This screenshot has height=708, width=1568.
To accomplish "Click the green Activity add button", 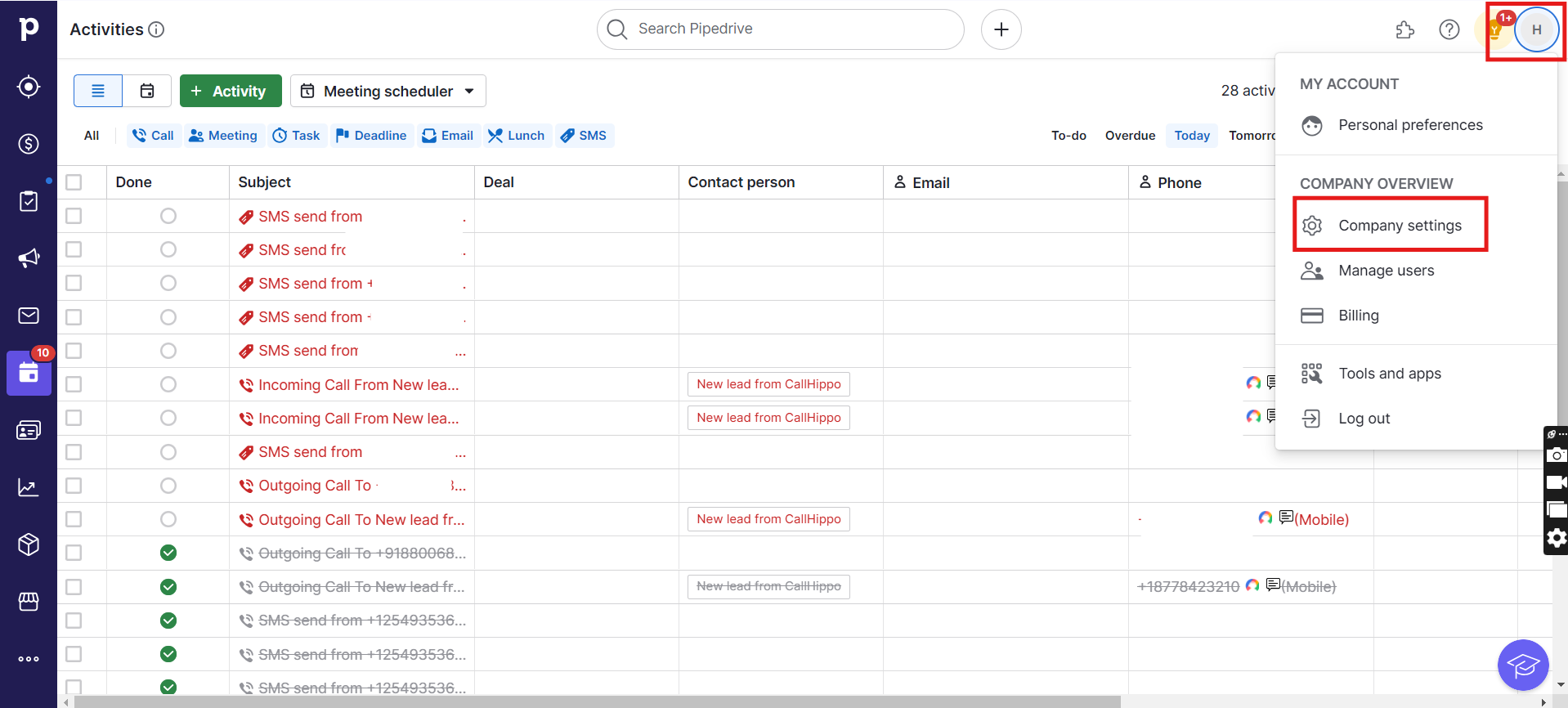I will point(231,91).
